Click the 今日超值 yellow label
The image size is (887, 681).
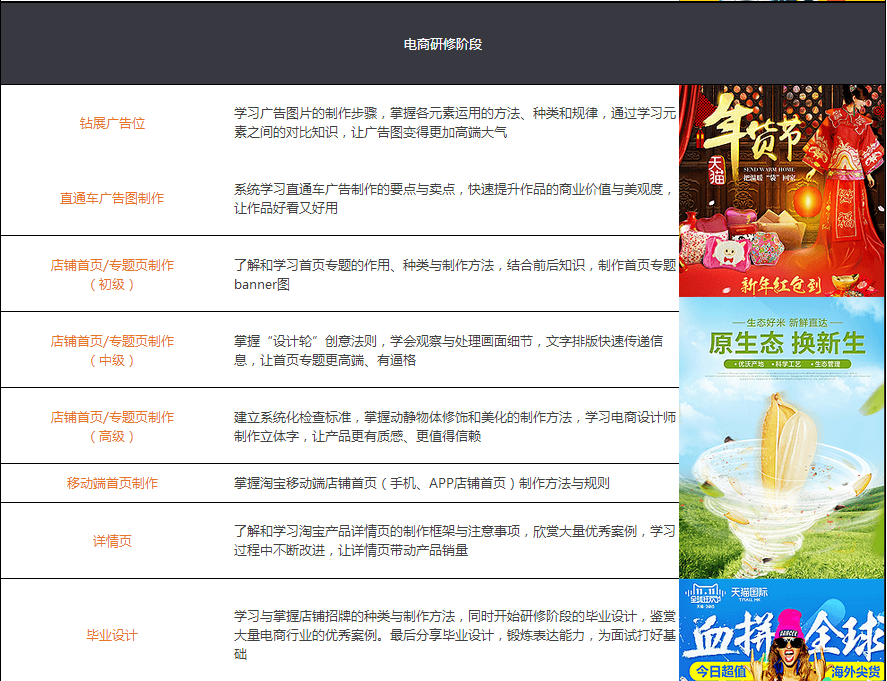tap(721, 672)
